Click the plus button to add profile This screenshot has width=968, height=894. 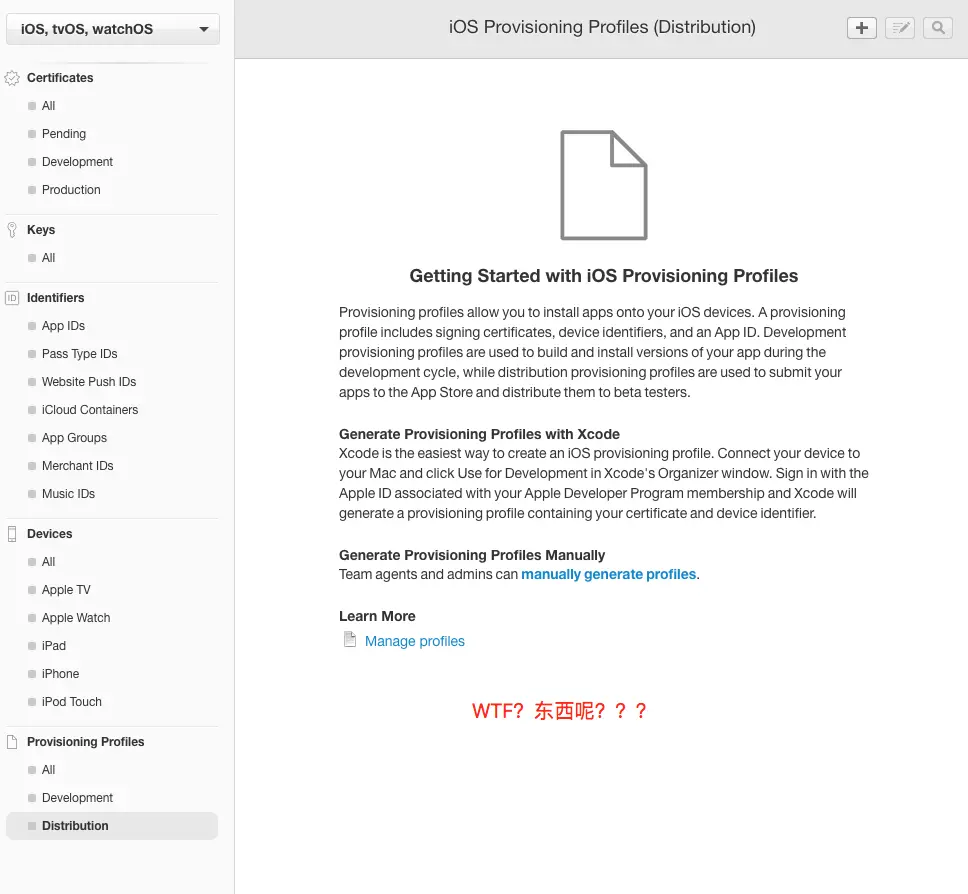click(x=862, y=28)
